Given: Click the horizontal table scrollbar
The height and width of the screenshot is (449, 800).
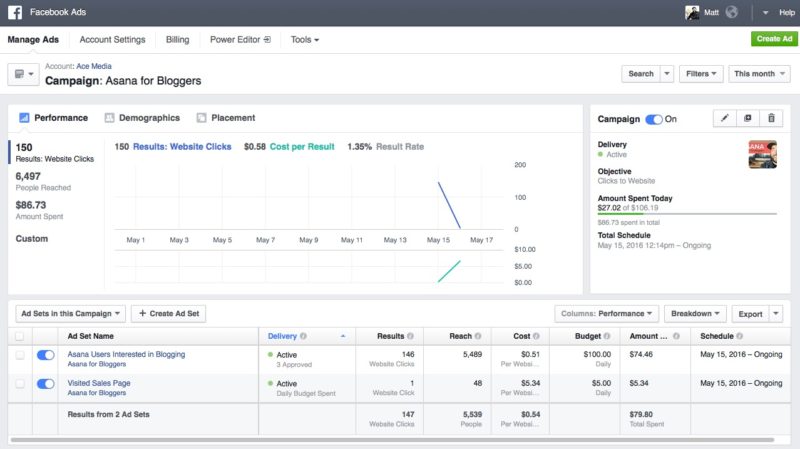Looking at the screenshot, I should coord(392,440).
